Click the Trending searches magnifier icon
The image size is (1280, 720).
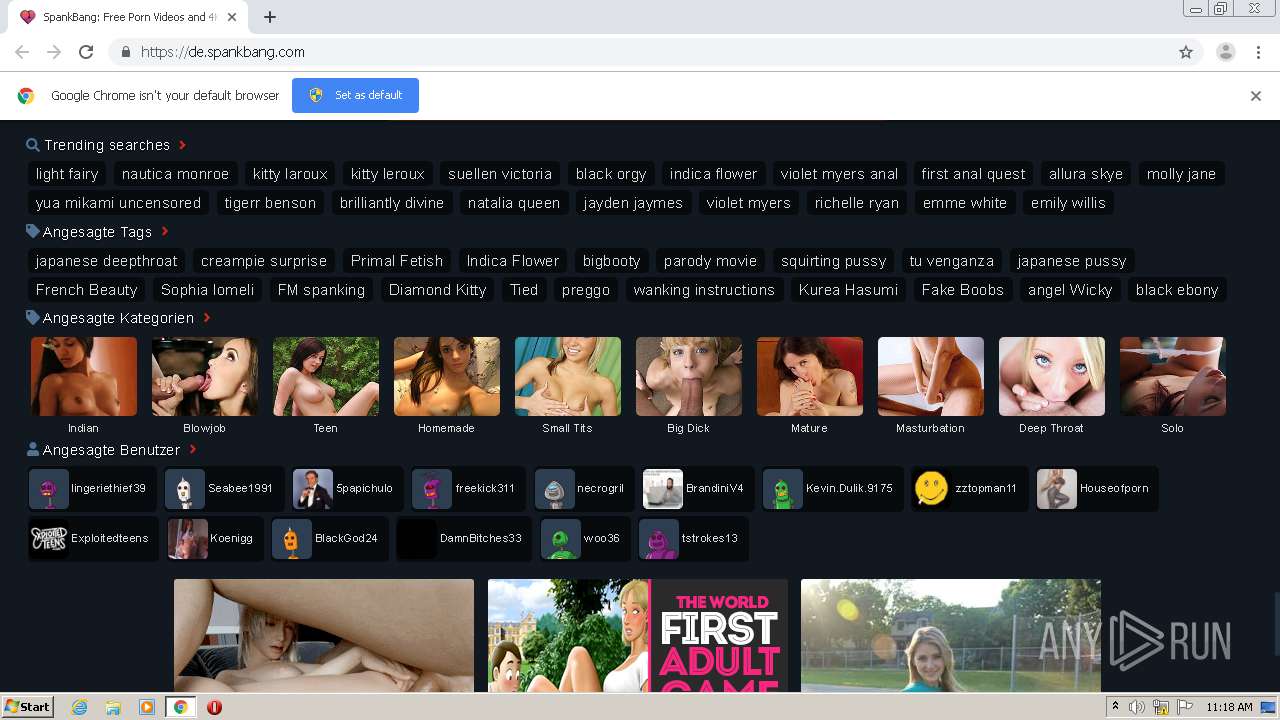click(33, 145)
